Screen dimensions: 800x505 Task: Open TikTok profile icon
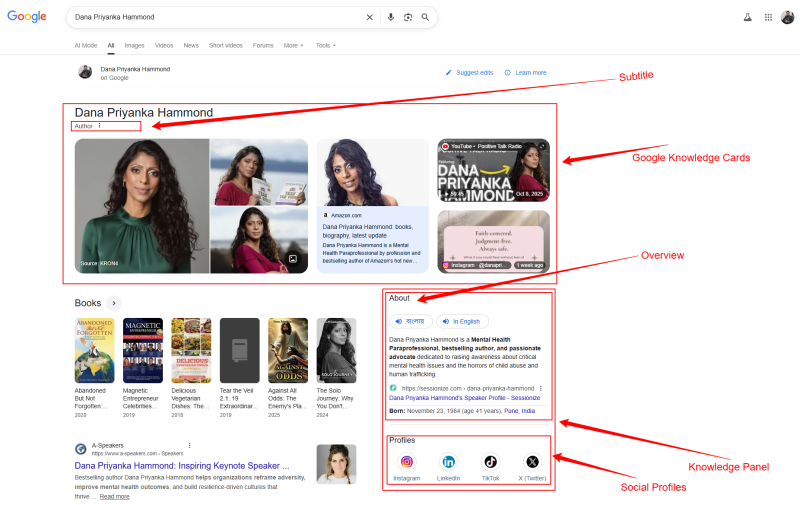(x=490, y=462)
